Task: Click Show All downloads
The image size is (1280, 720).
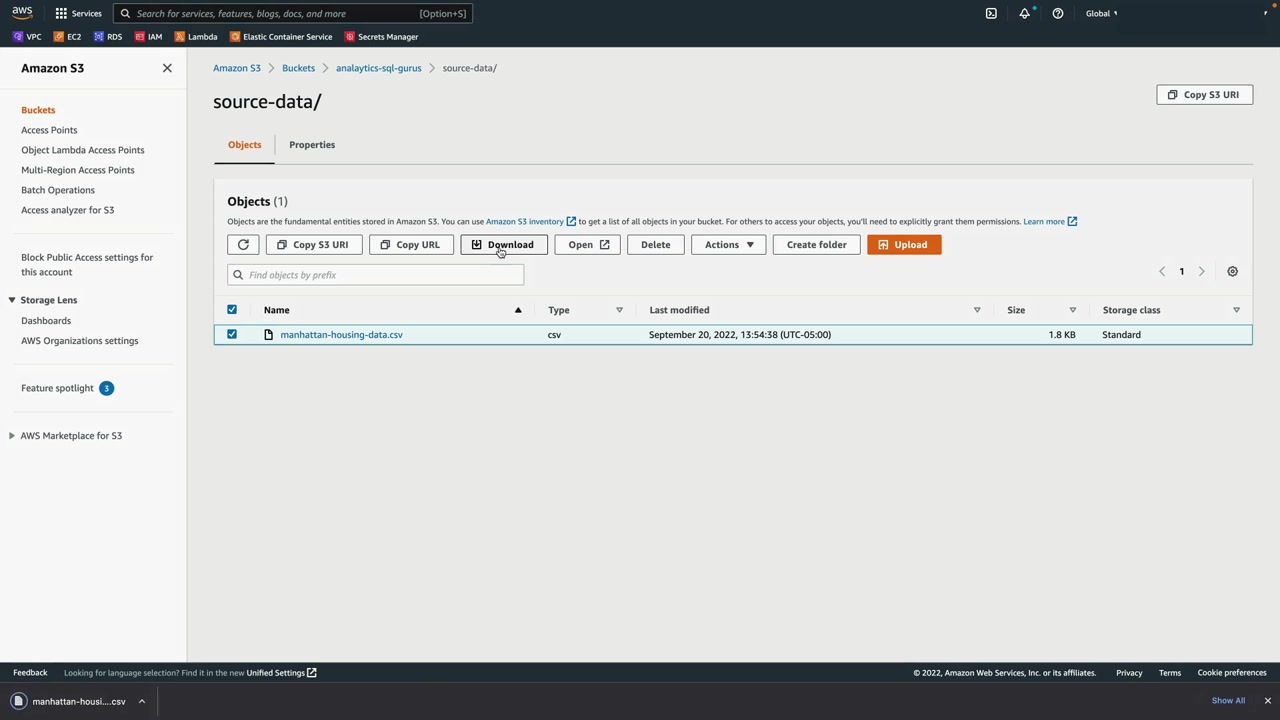Action: click(x=1228, y=701)
